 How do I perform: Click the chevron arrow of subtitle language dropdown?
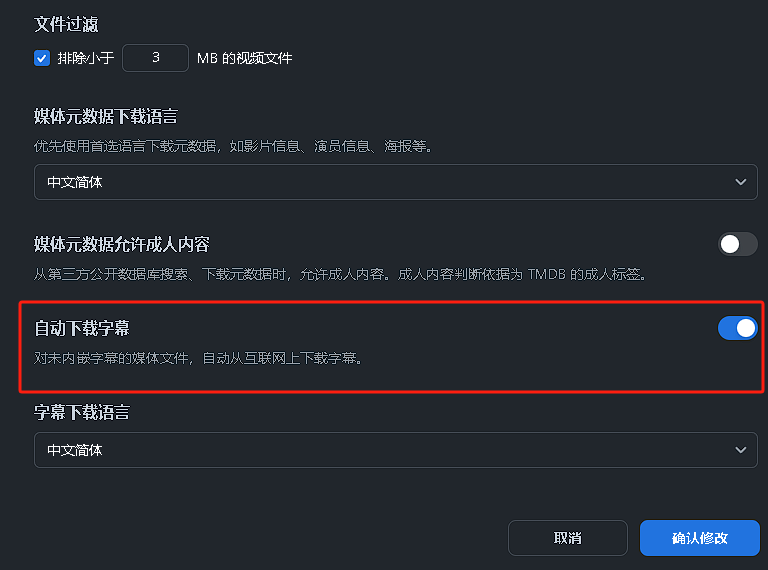click(x=740, y=450)
